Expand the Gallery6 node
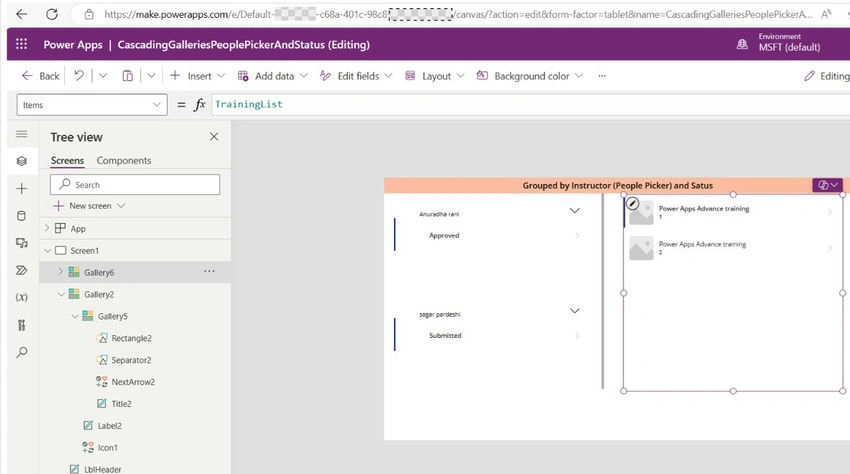This screenshot has width=850, height=474. click(x=60, y=272)
